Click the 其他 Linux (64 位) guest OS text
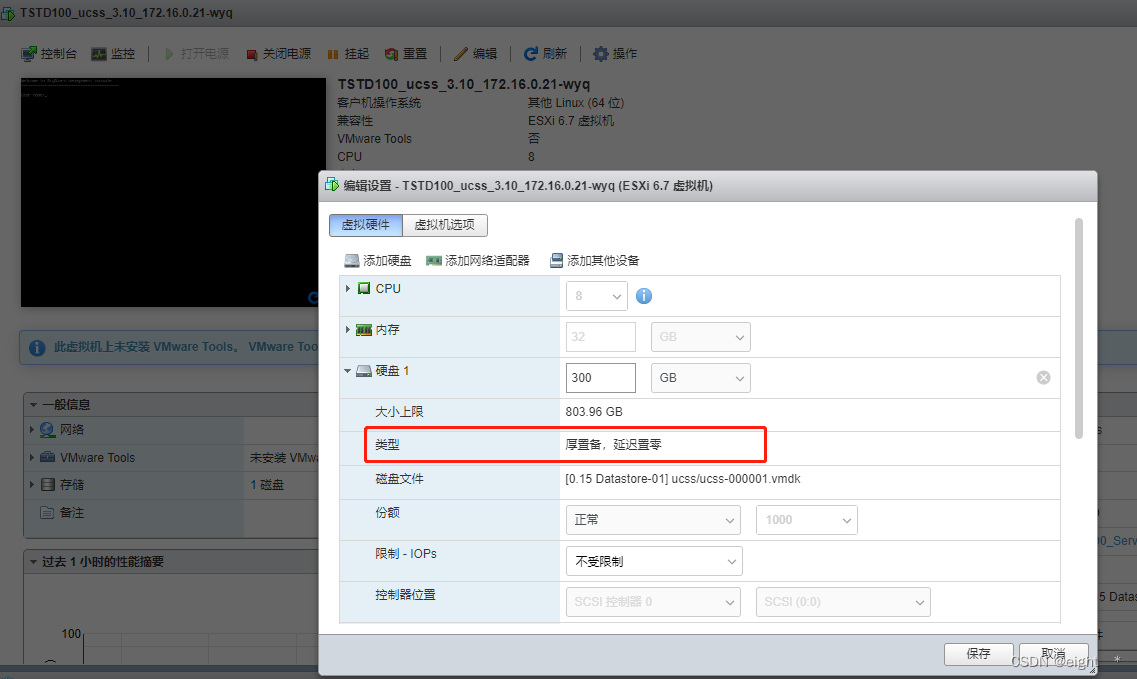 [x=576, y=103]
